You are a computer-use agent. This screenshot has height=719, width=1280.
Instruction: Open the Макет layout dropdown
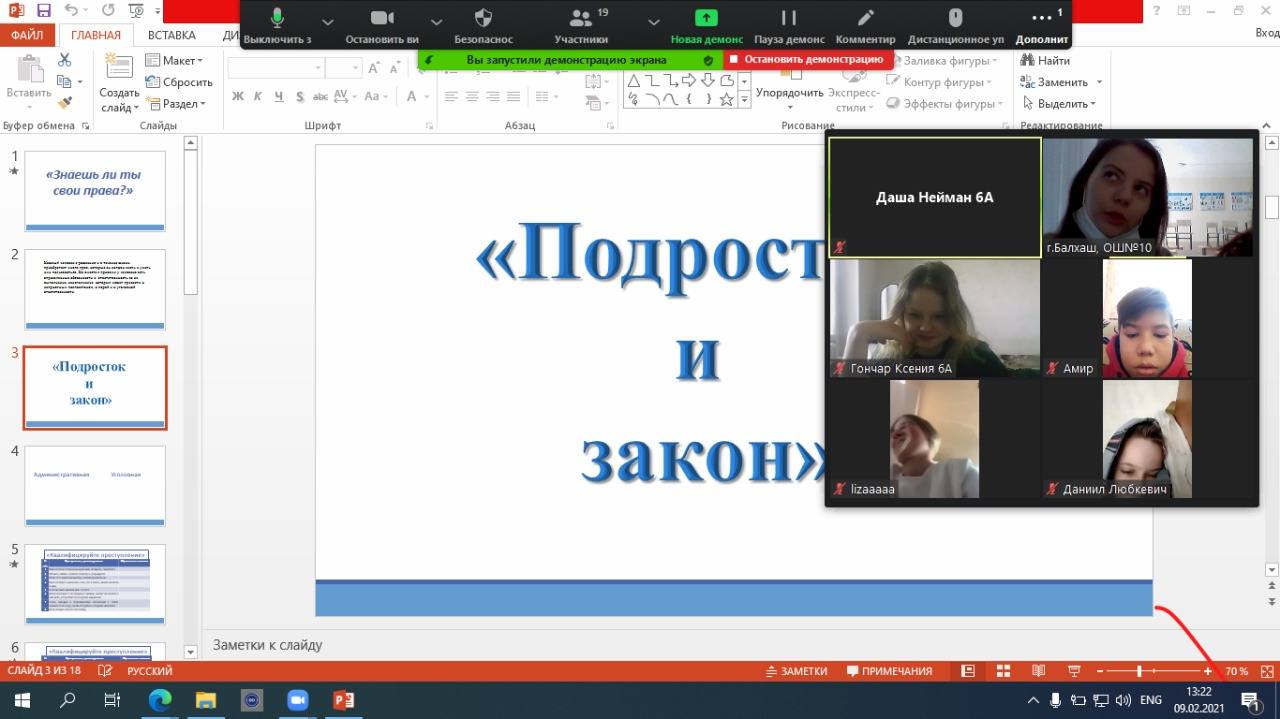coord(180,61)
